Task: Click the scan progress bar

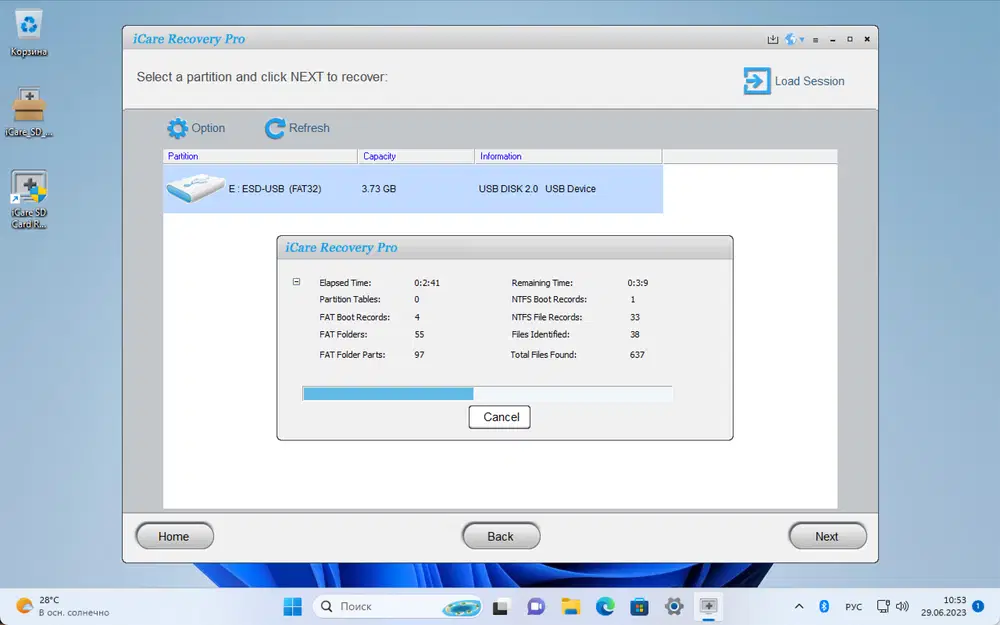Action: tap(487, 393)
